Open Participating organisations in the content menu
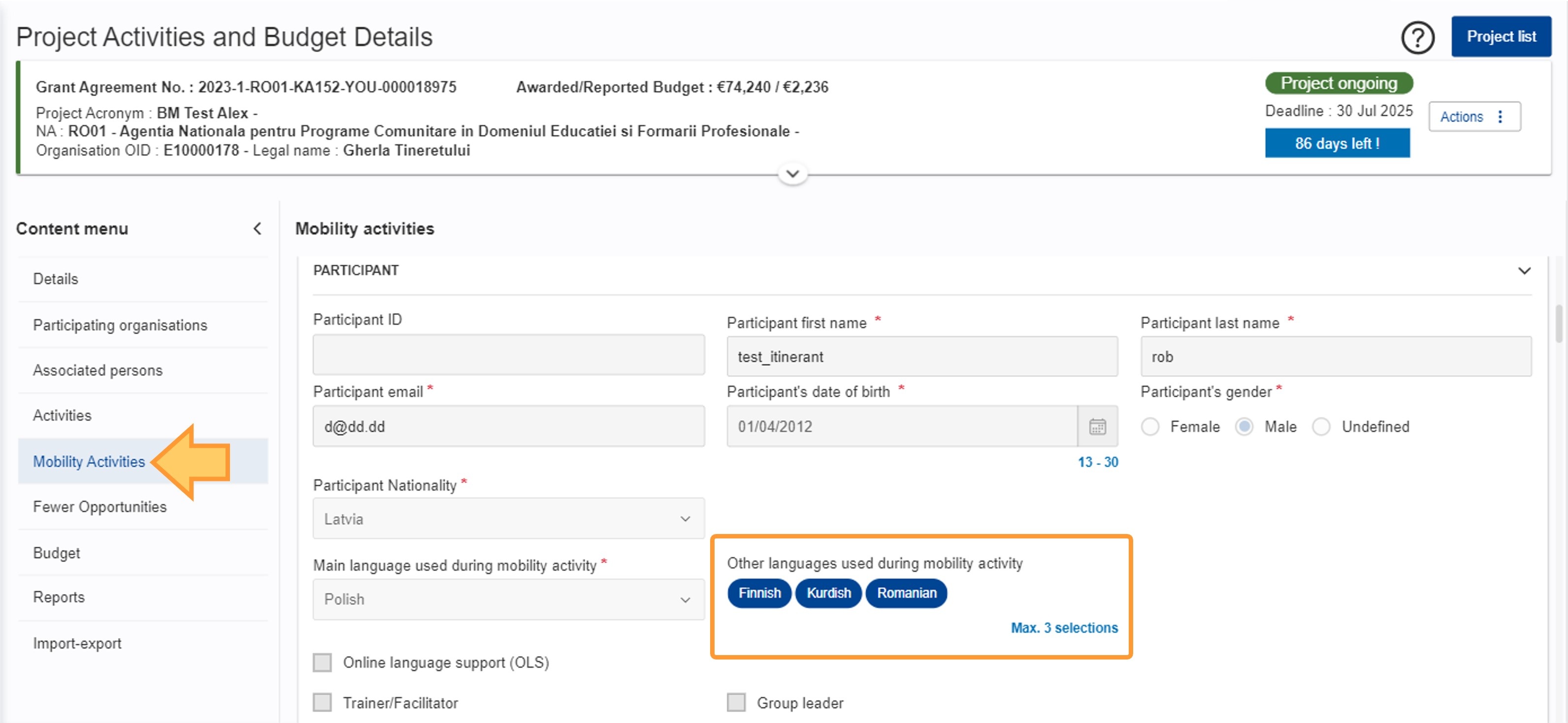Image resolution: width=1568 pixels, height=723 pixels. pos(143,325)
